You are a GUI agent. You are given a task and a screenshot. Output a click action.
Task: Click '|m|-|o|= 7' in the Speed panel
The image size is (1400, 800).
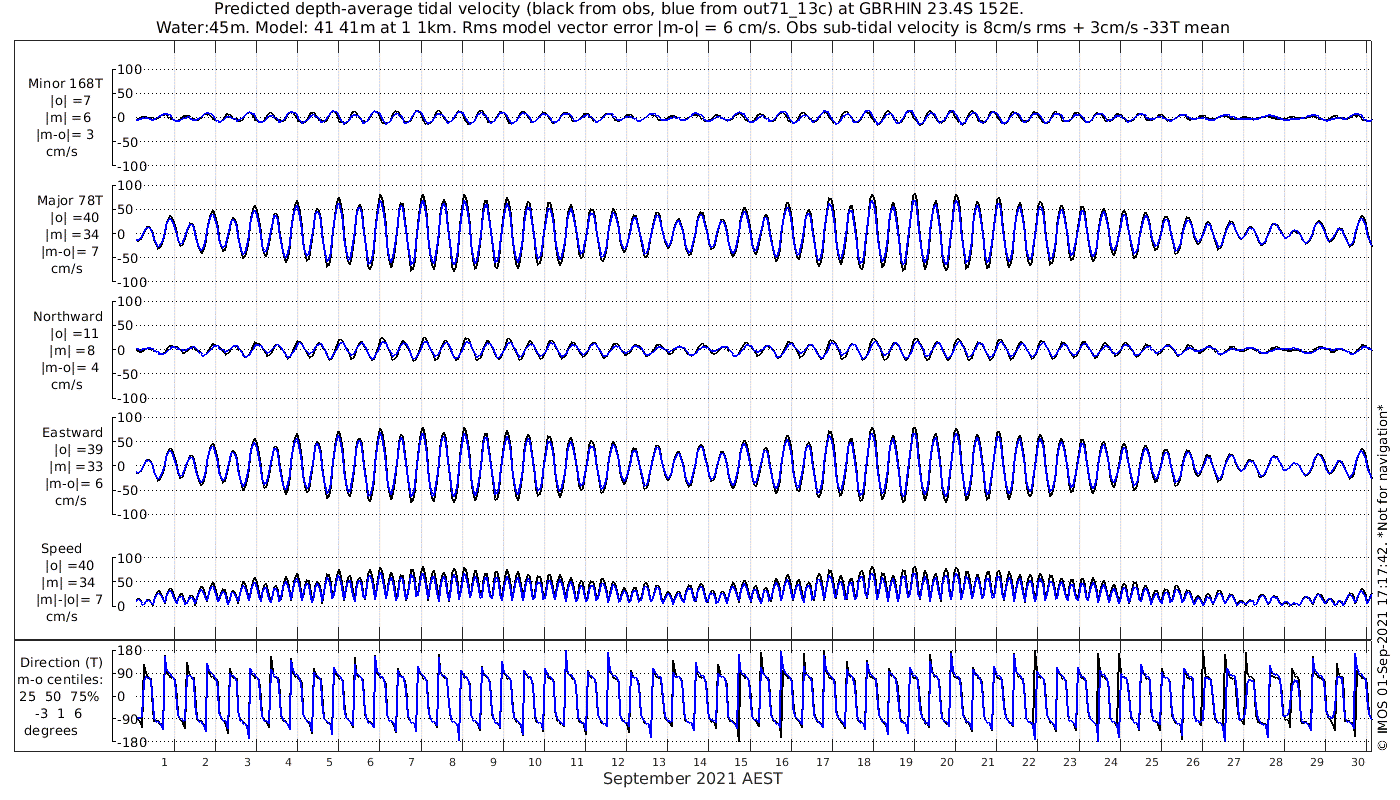click(x=71, y=600)
